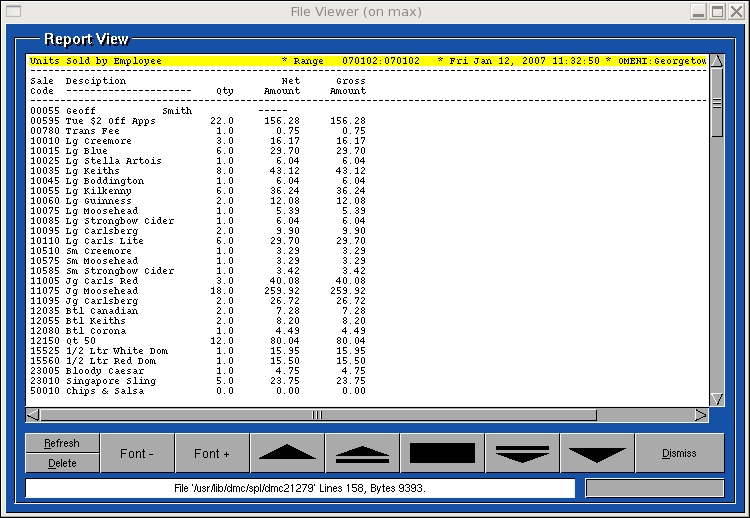Screen dimensions: 750x518
Task: Decrease text size with Font - button
Action: [x=137, y=453]
